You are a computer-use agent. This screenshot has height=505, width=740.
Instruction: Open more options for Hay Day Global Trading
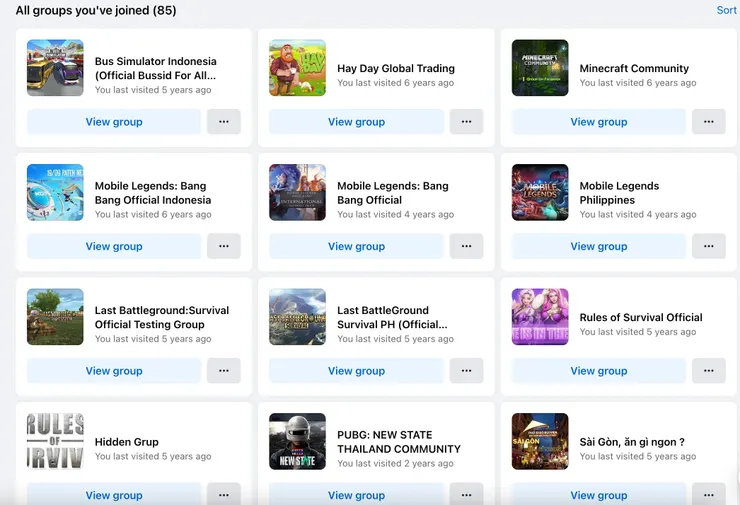point(466,122)
